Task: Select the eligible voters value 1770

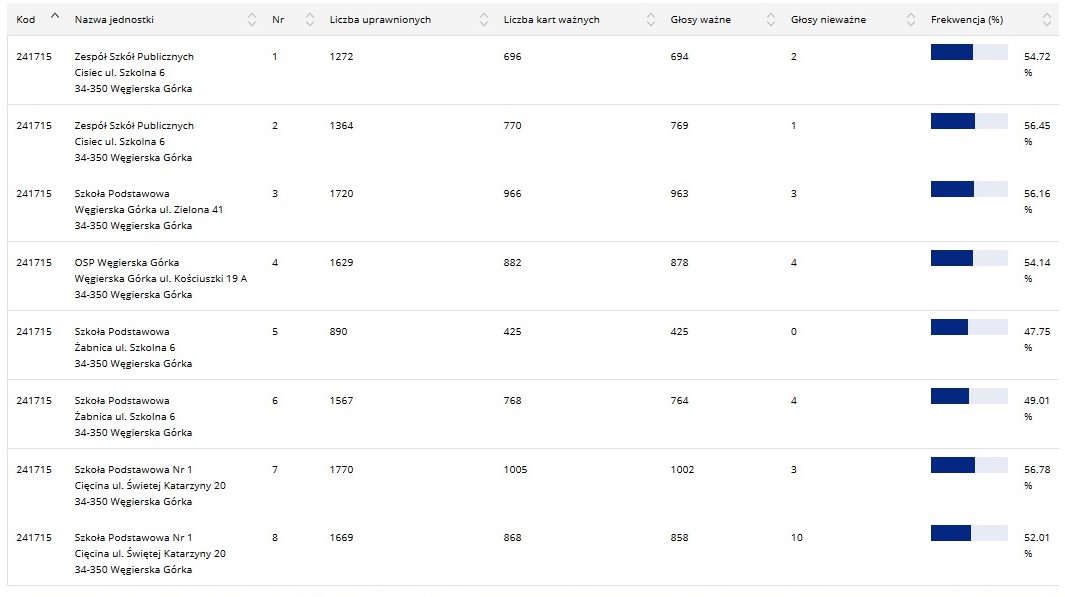Action: [341, 470]
